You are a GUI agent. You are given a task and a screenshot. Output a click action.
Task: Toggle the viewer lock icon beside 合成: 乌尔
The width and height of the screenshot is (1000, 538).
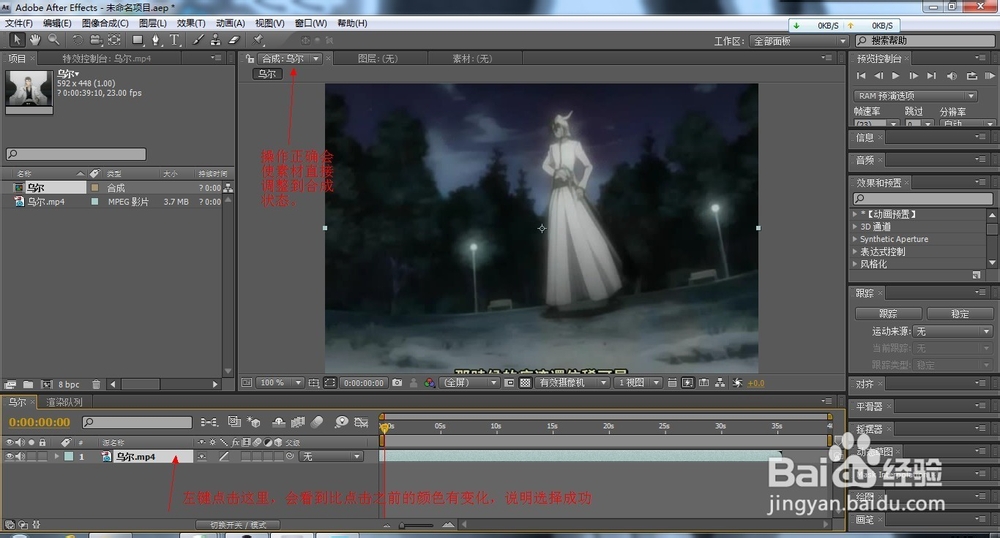click(250, 58)
